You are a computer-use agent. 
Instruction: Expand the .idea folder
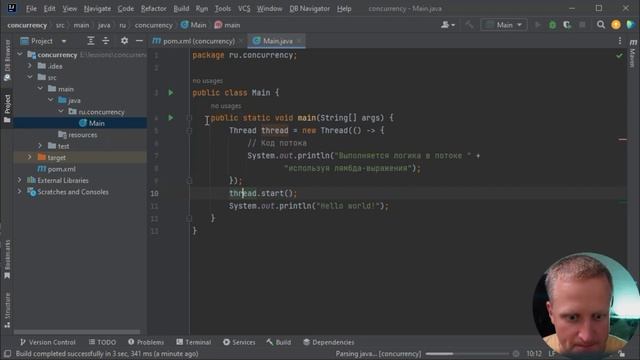coord(30,66)
